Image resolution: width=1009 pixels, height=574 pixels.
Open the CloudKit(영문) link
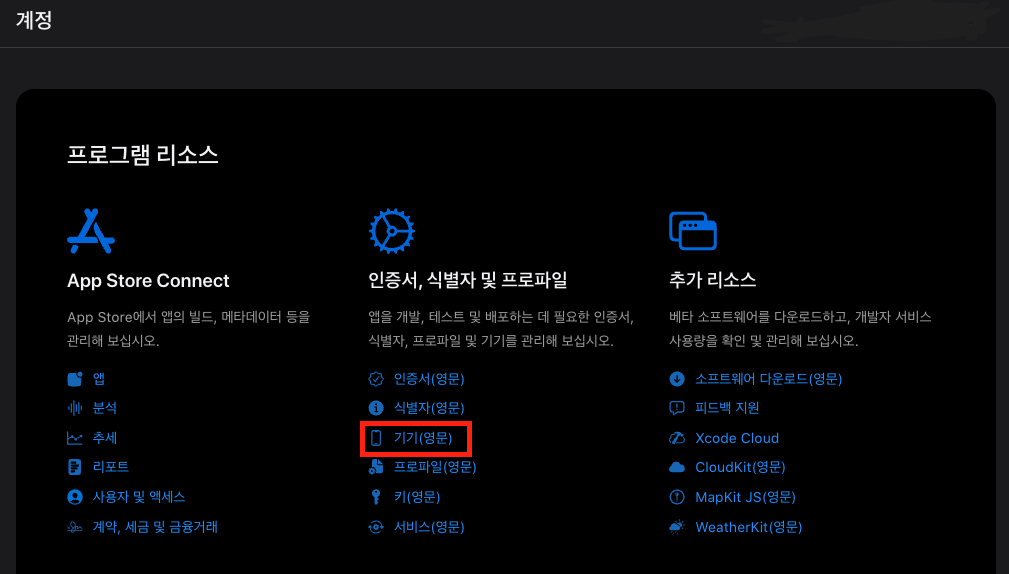(x=740, y=467)
